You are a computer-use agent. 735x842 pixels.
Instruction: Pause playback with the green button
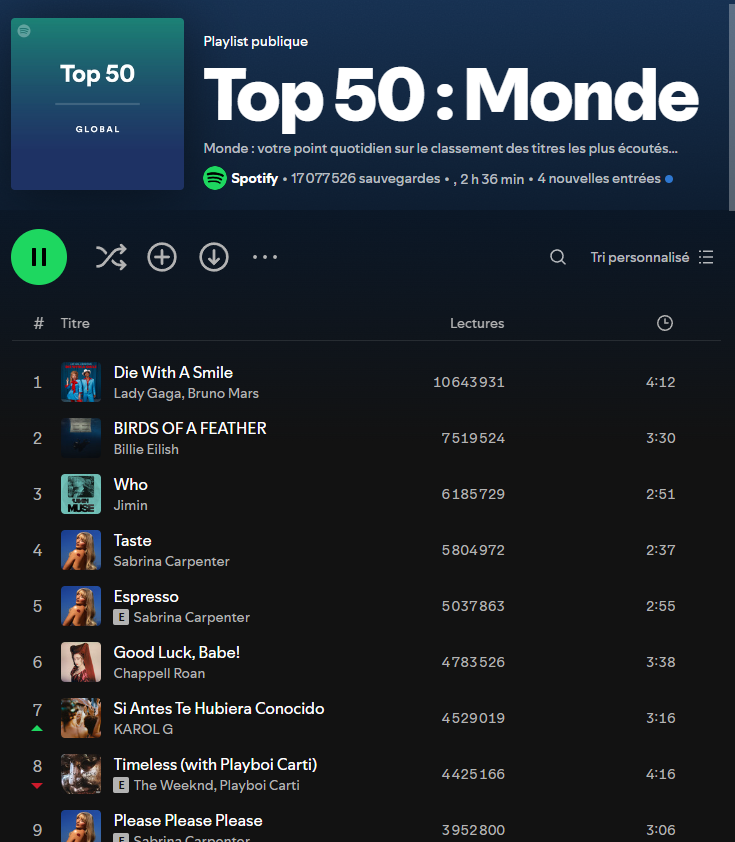[39, 257]
